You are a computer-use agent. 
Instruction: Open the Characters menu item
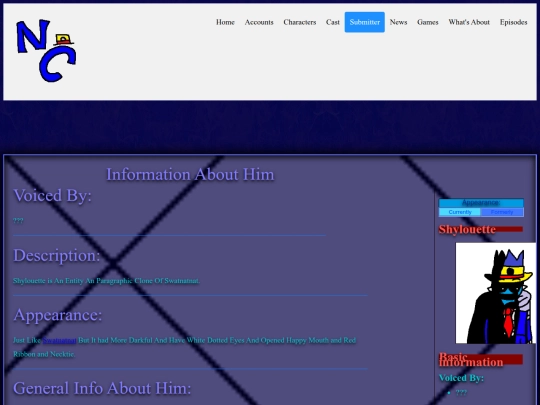(300, 22)
